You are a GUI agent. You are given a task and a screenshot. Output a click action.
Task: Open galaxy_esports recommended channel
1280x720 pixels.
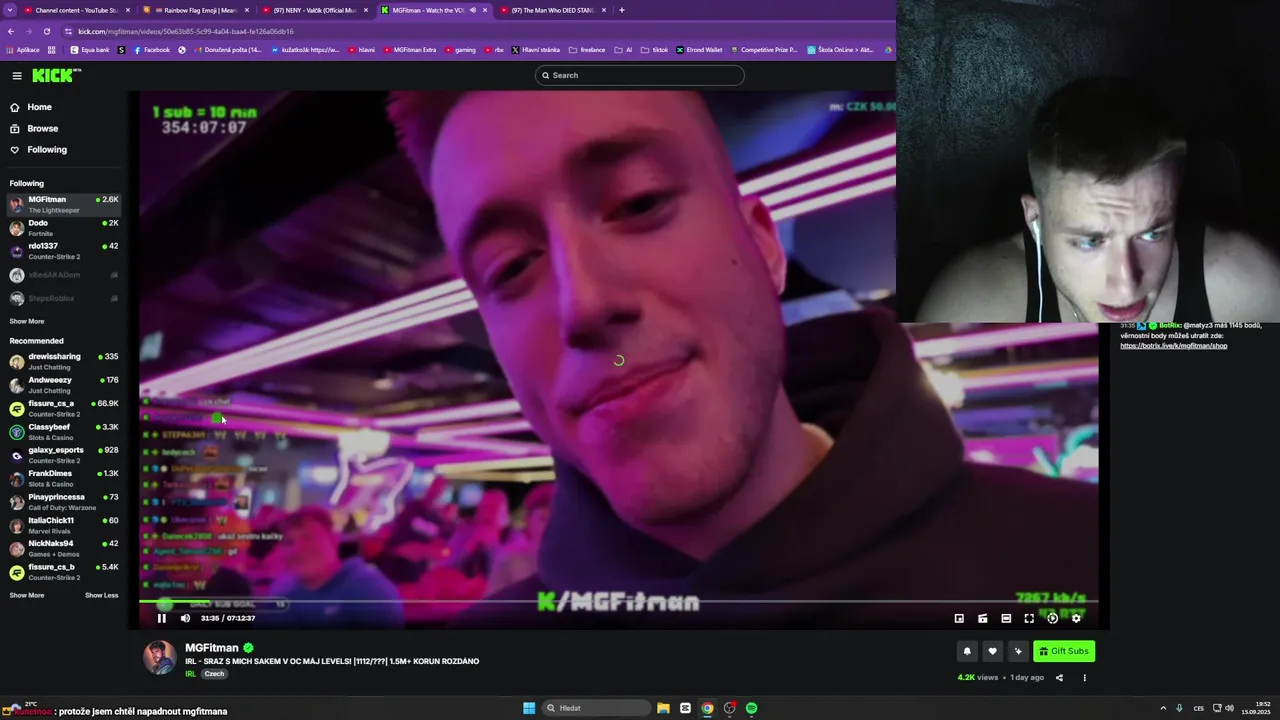64,455
